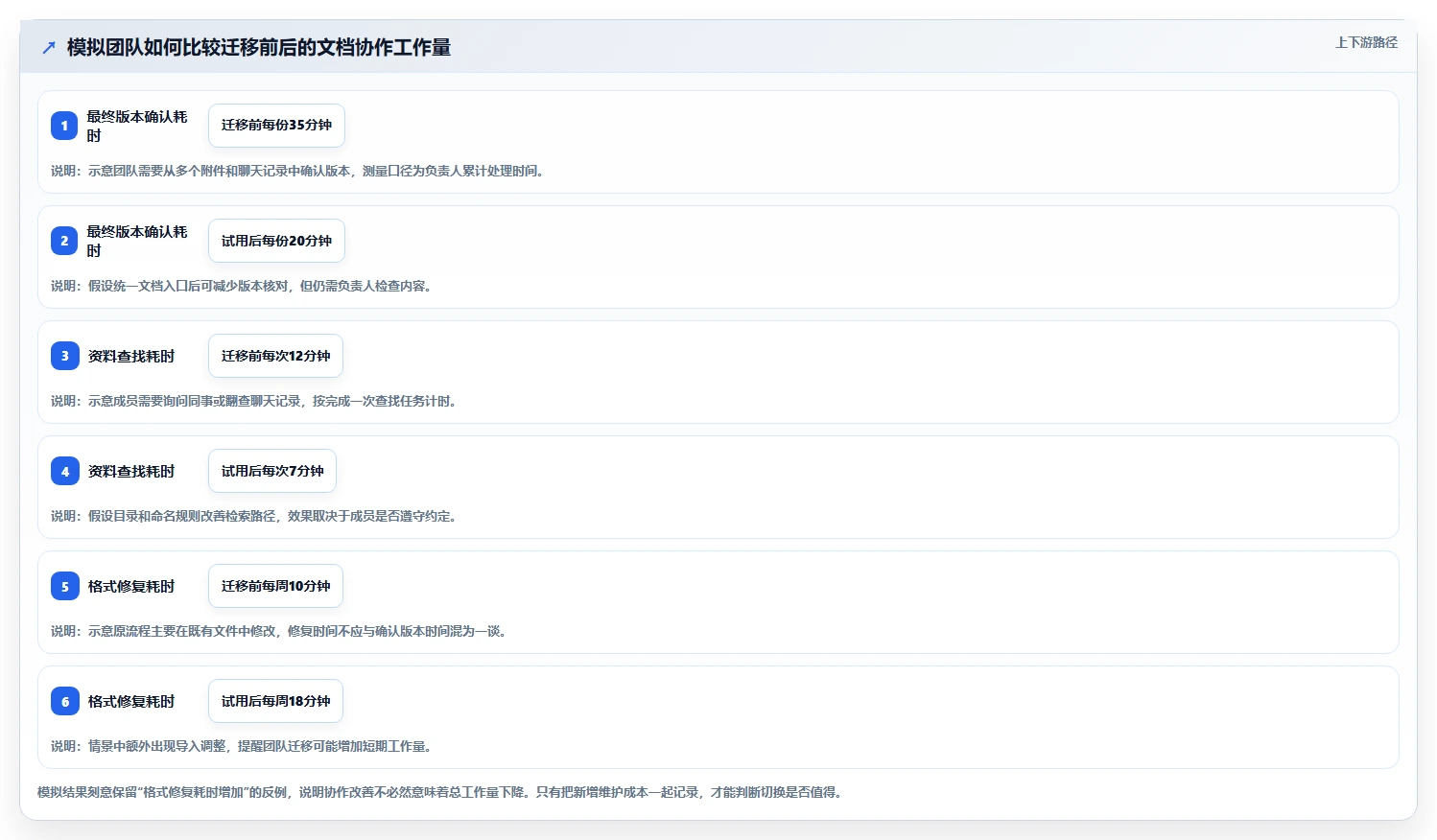
Task: Click the 试用后每份20分钟 chip
Action: tap(276, 241)
